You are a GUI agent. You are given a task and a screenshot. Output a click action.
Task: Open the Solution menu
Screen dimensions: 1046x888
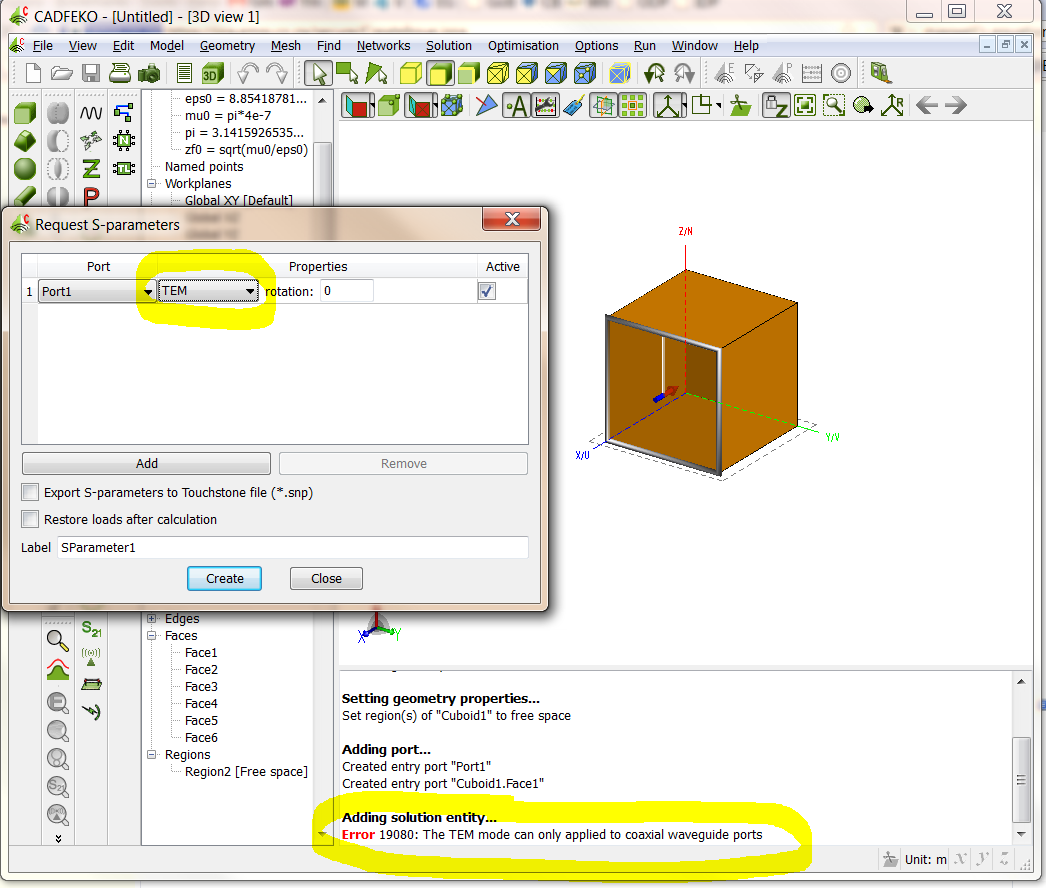pyautogui.click(x=448, y=46)
